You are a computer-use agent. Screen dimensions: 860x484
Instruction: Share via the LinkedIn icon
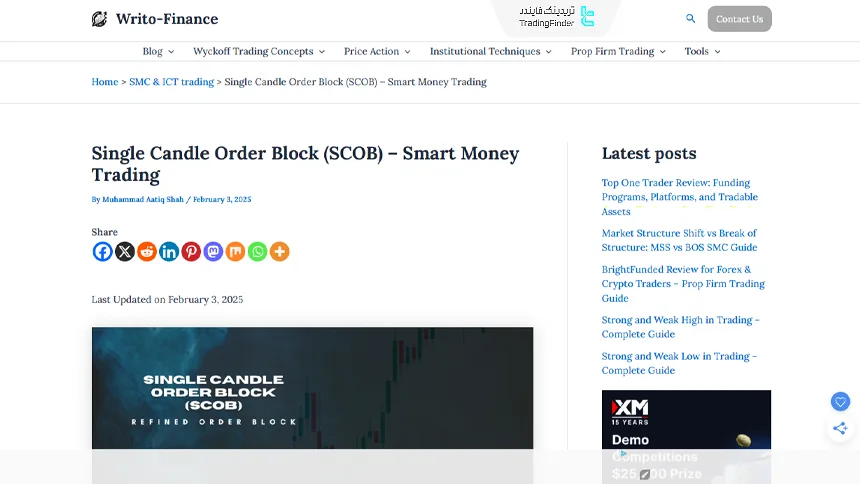click(x=169, y=252)
